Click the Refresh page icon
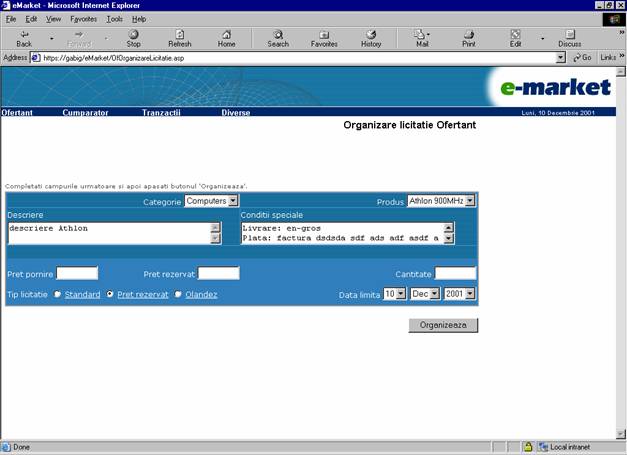The height and width of the screenshot is (455, 627). coord(180,35)
